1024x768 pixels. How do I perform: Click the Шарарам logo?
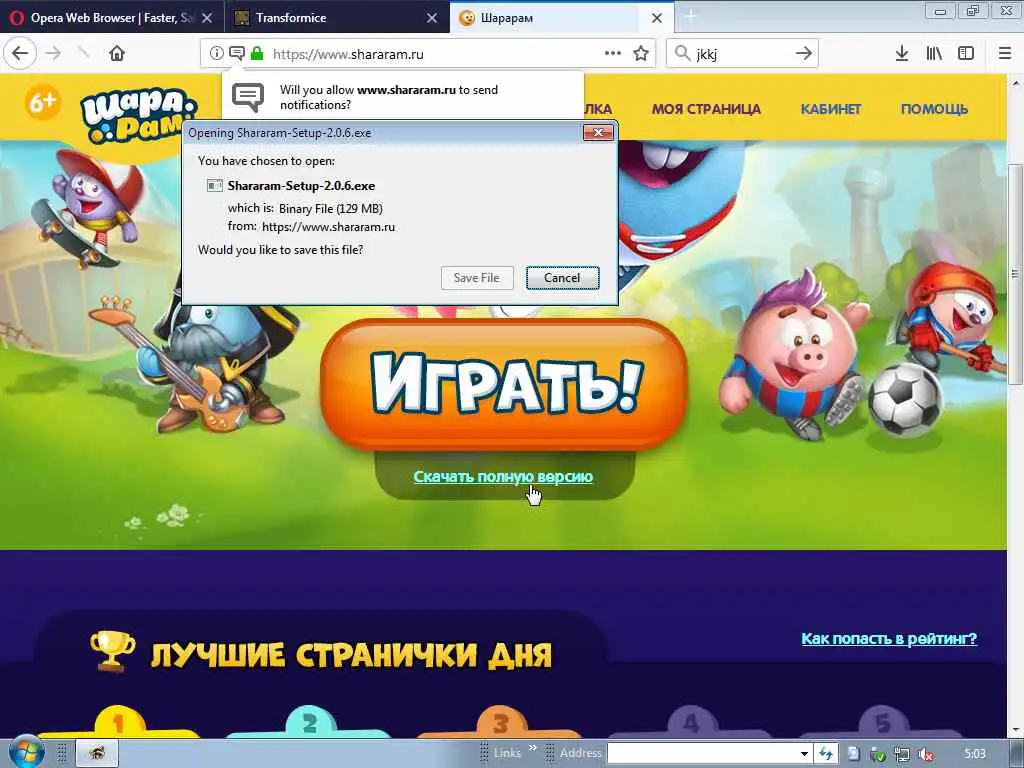138,114
